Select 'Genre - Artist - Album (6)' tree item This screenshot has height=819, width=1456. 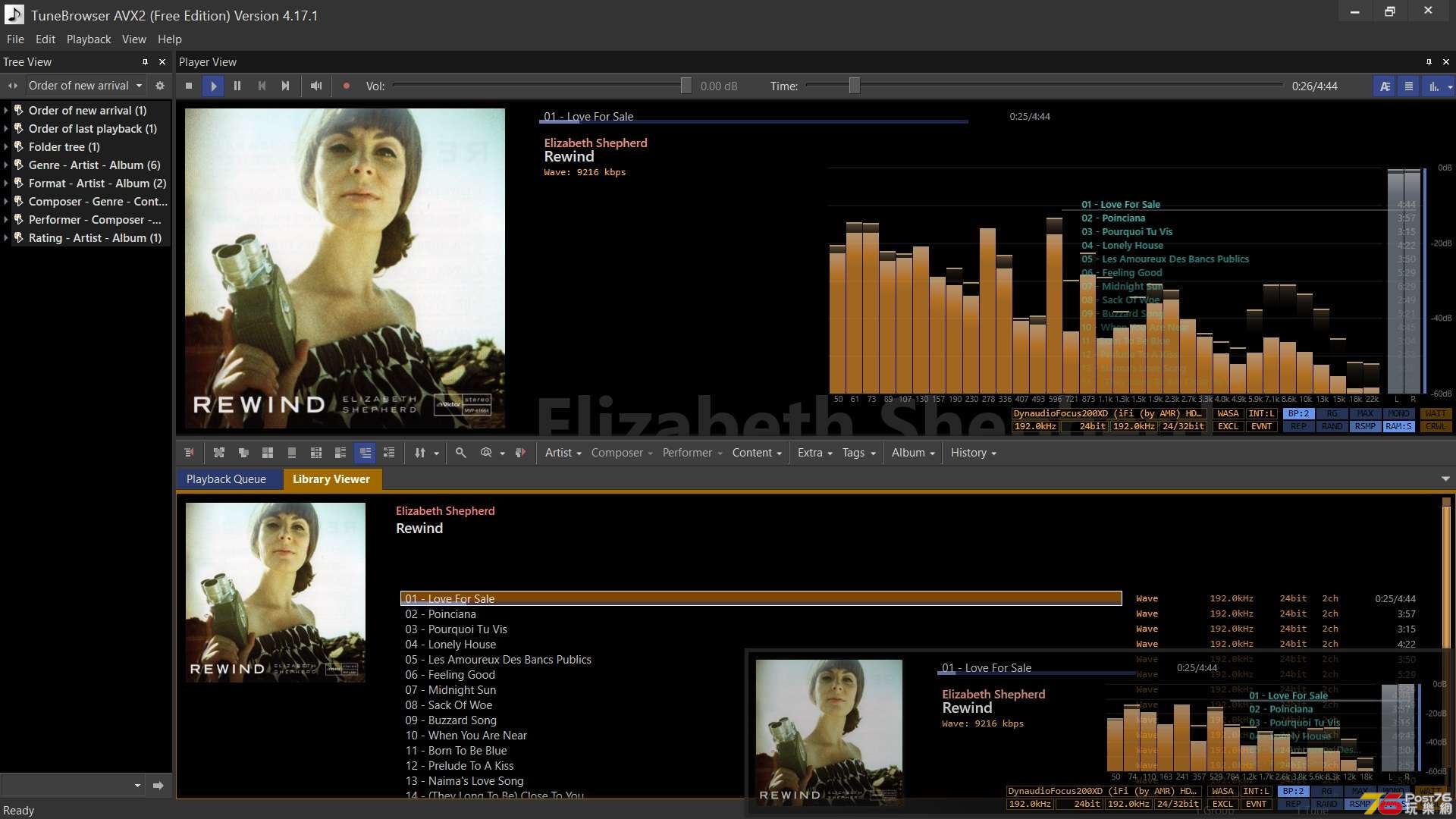pyautogui.click(x=94, y=165)
